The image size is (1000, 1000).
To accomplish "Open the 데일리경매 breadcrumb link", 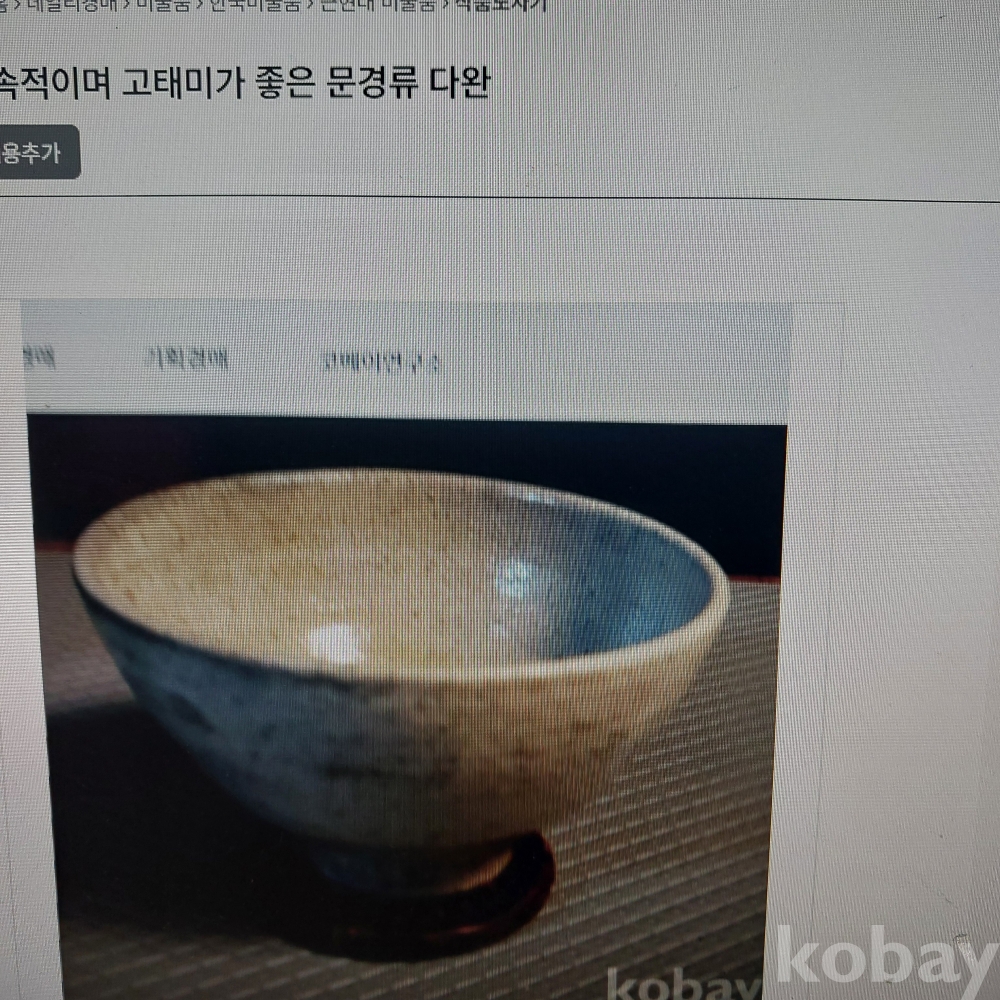I will coord(73,5).
